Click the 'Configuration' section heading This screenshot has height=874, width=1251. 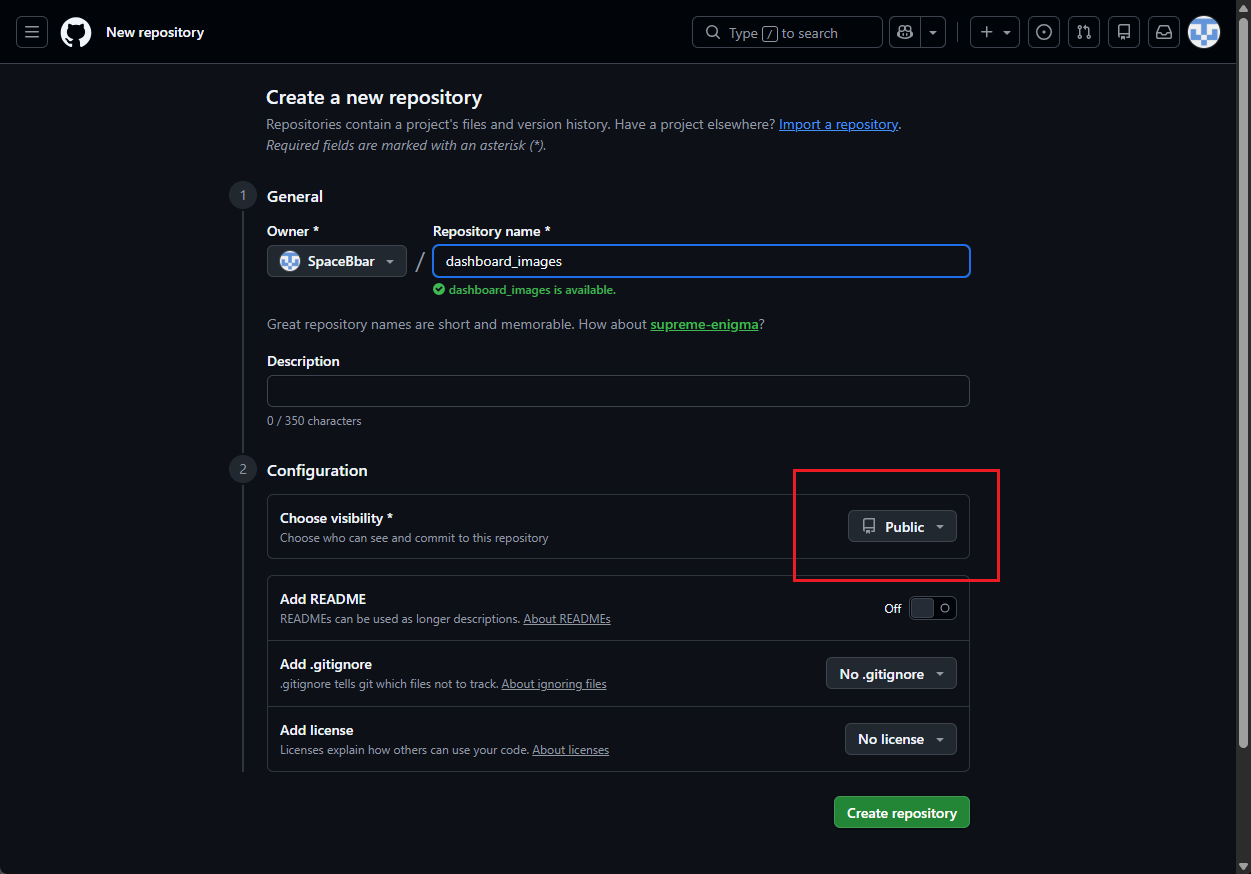[317, 470]
